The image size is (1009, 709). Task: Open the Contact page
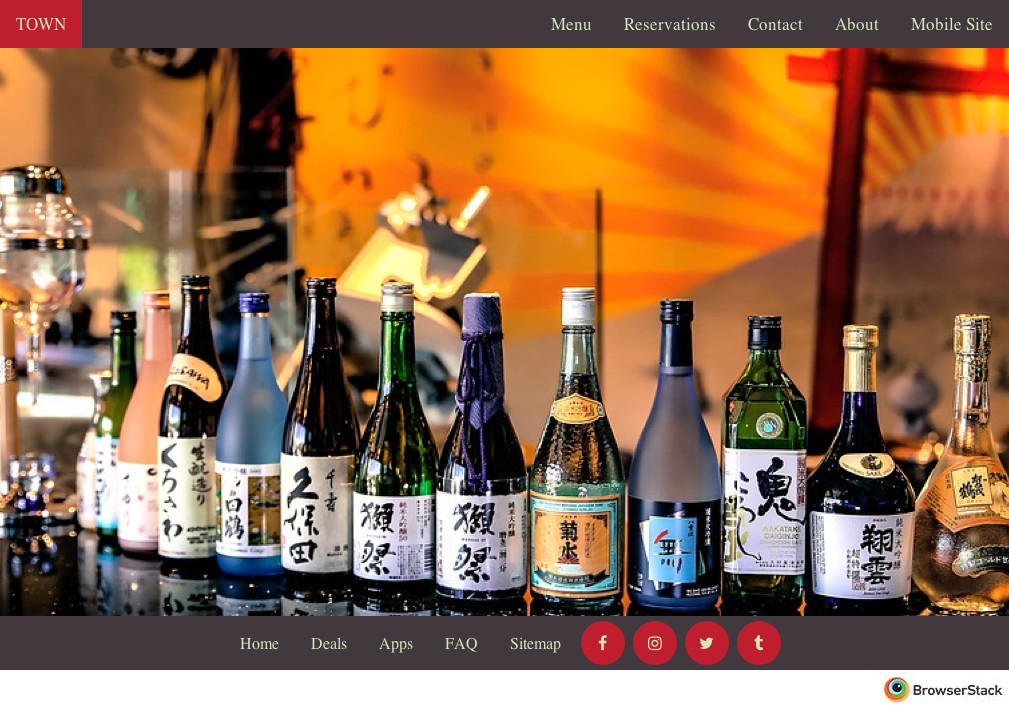point(775,24)
